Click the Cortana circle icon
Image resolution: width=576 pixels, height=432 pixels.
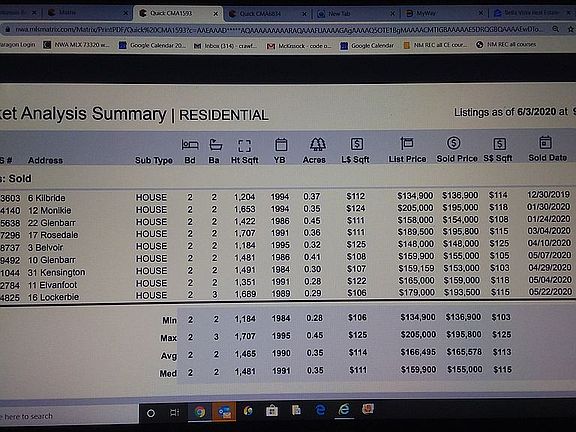151,414
